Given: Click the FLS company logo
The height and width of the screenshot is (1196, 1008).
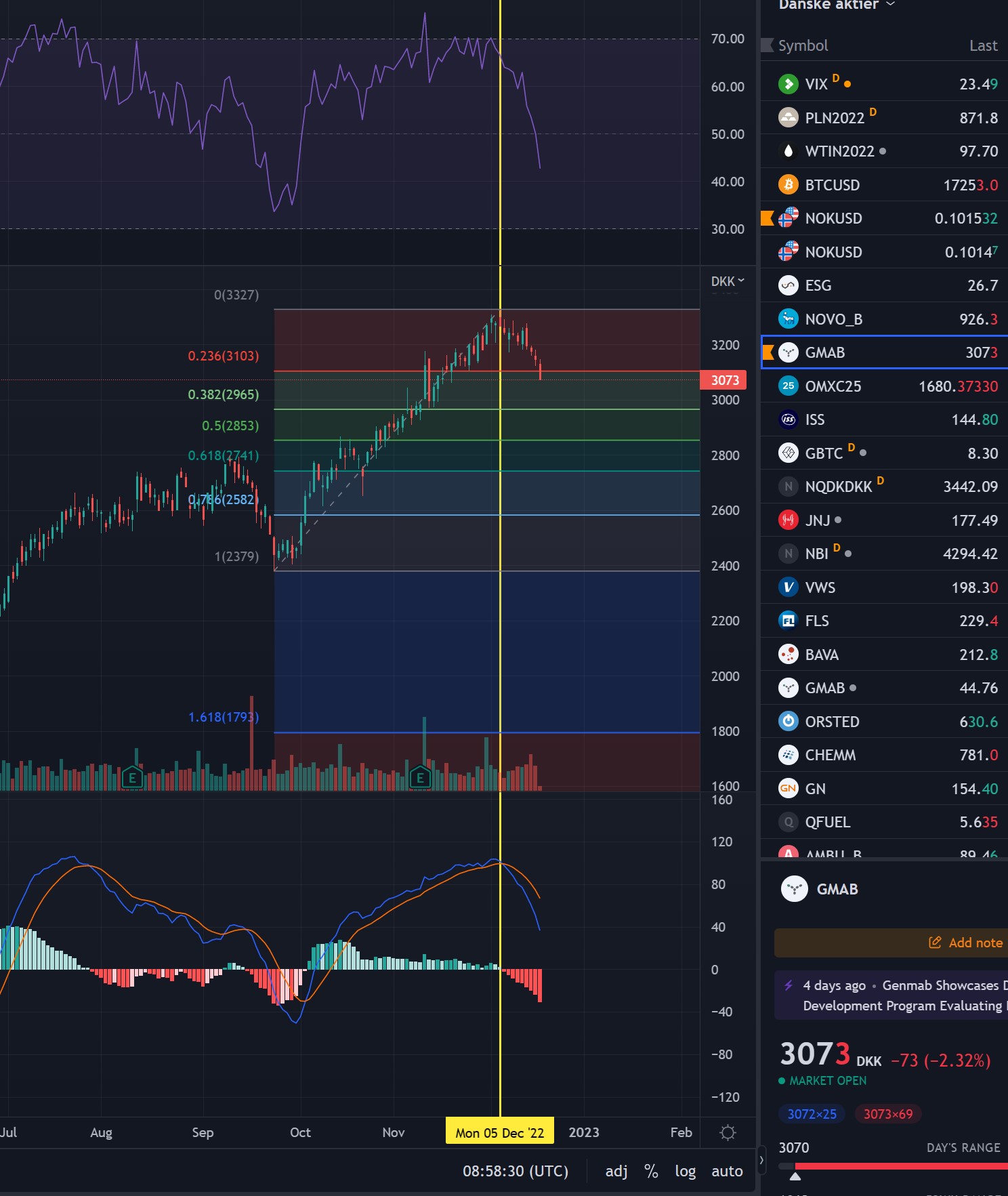Looking at the screenshot, I should point(788,621).
